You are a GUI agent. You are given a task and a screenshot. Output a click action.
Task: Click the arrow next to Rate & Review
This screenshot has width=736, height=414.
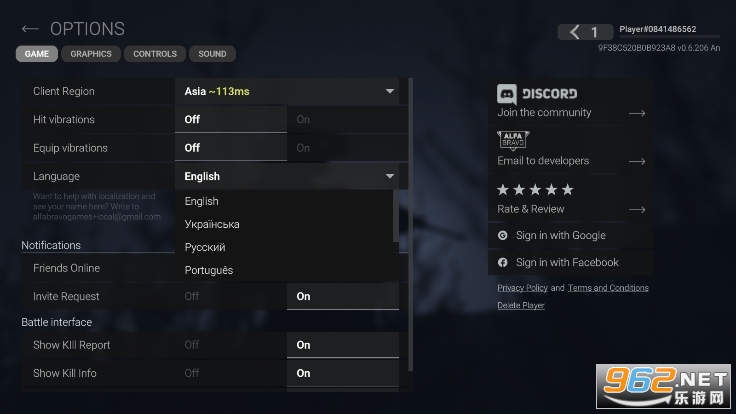636,209
